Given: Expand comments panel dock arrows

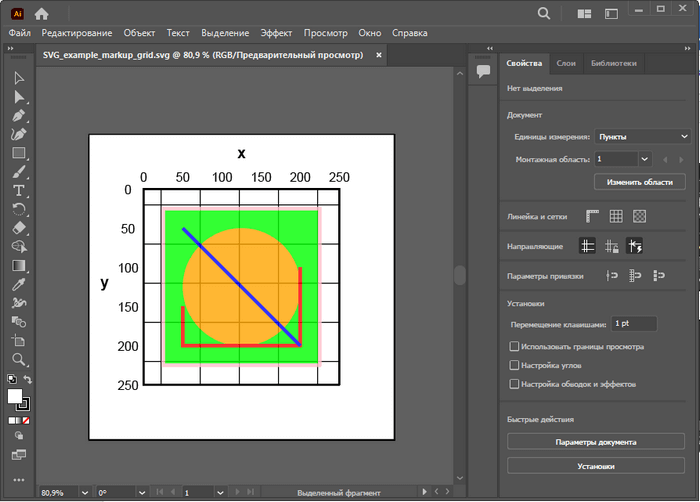Looking at the screenshot, I should click(x=490, y=48).
